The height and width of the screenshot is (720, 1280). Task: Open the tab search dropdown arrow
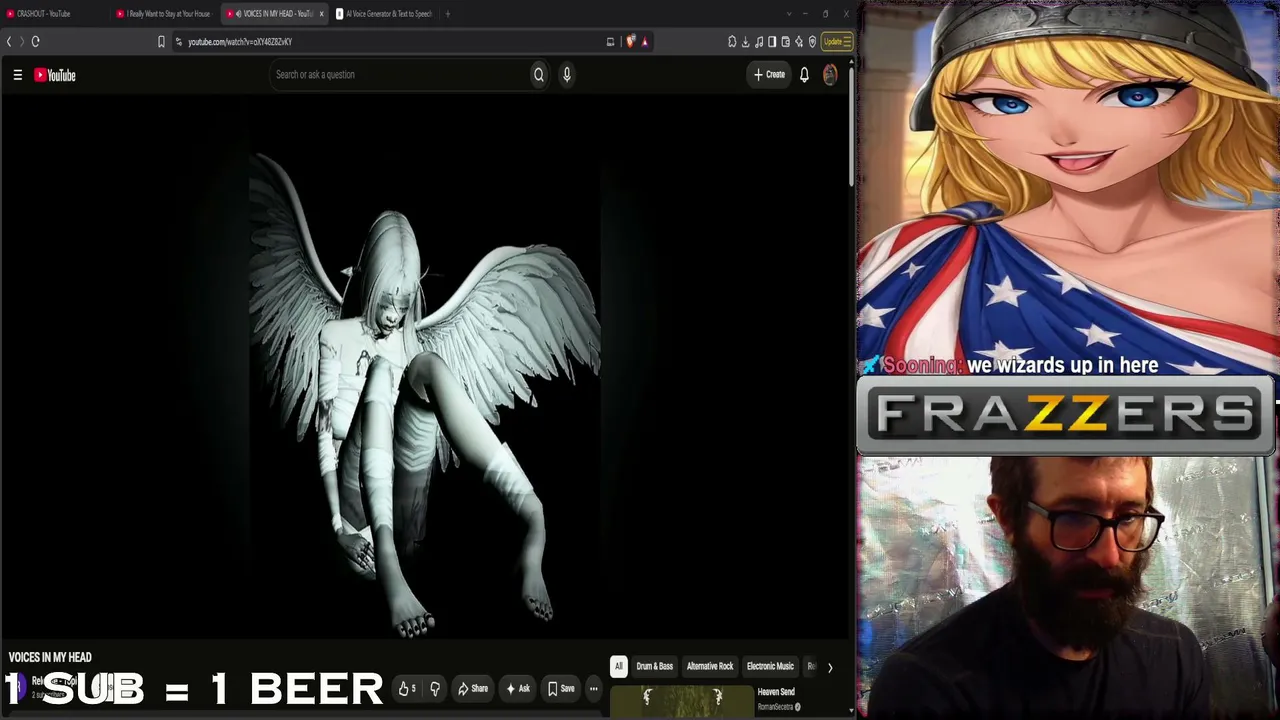(x=789, y=14)
